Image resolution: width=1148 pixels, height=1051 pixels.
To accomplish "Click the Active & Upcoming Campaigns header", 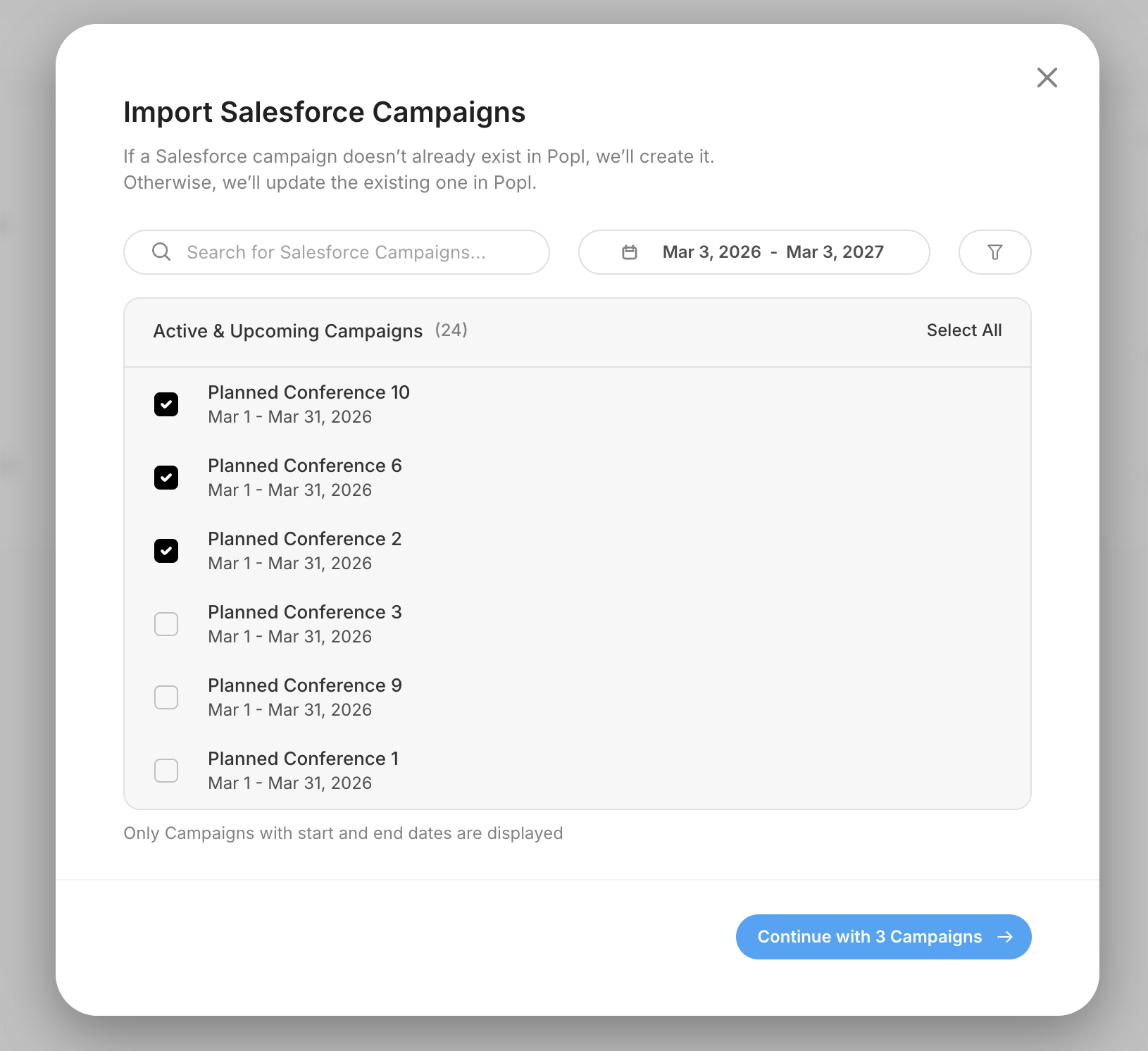I will pyautogui.click(x=287, y=331).
